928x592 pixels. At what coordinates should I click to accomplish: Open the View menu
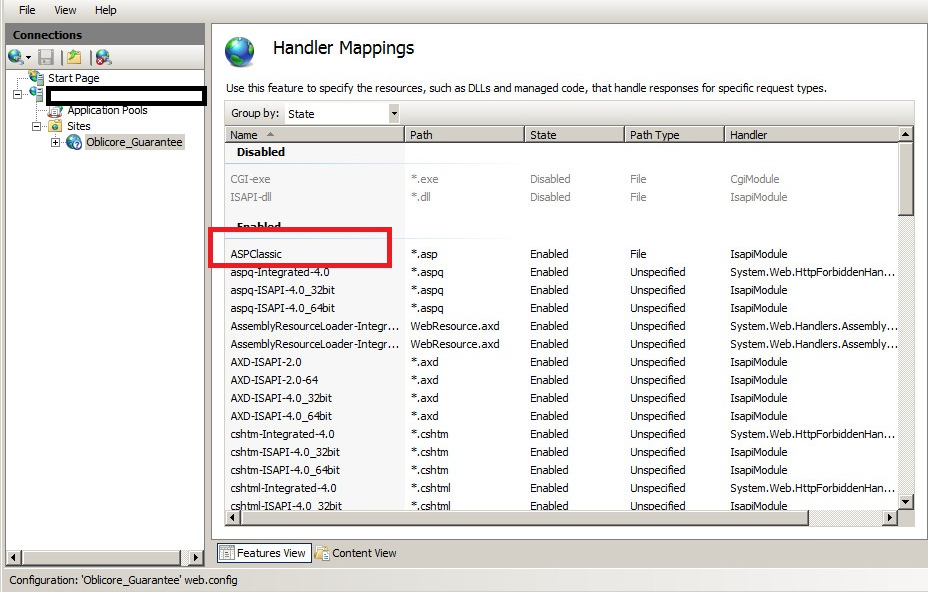pos(65,10)
